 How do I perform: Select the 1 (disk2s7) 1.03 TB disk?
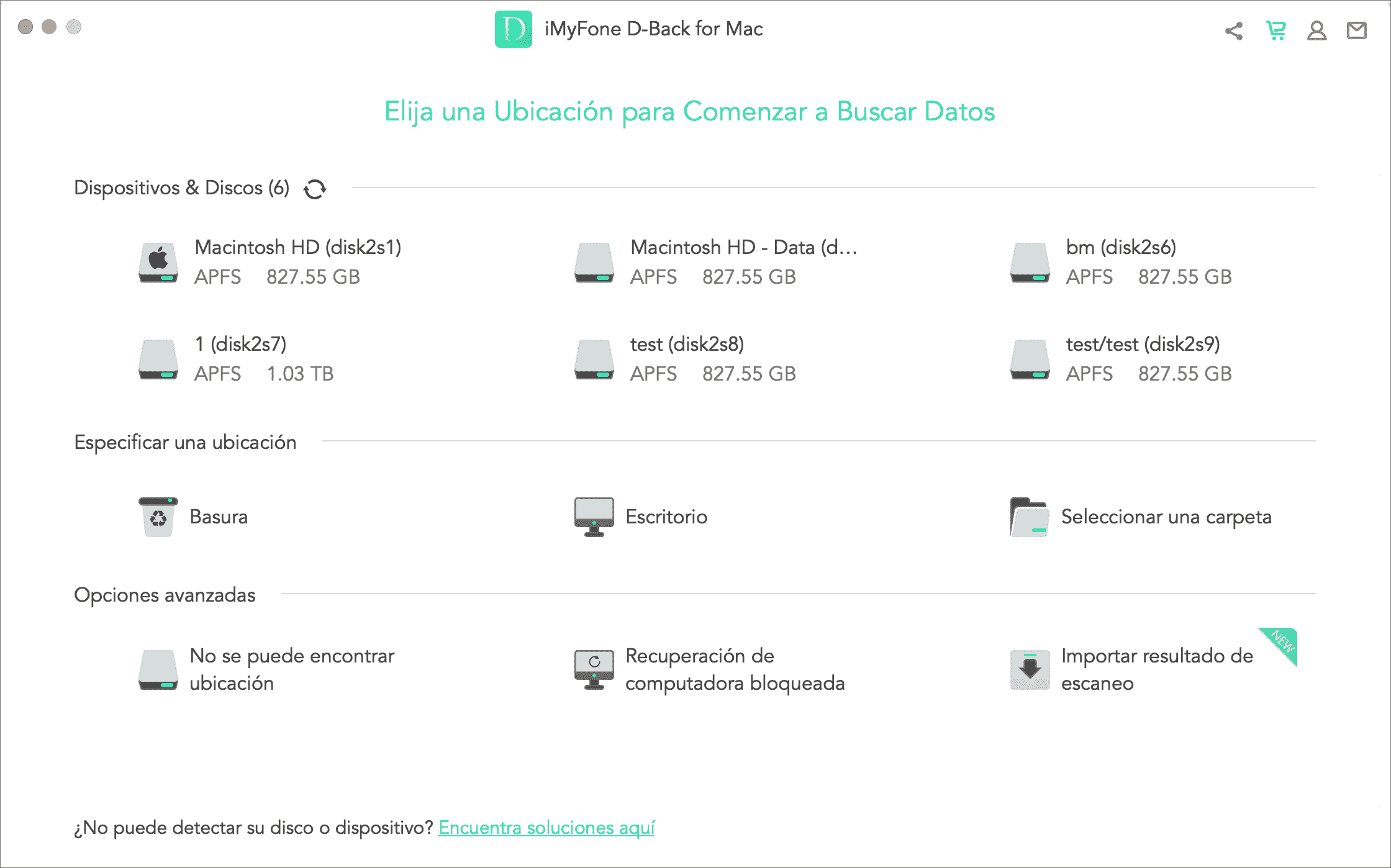236,359
